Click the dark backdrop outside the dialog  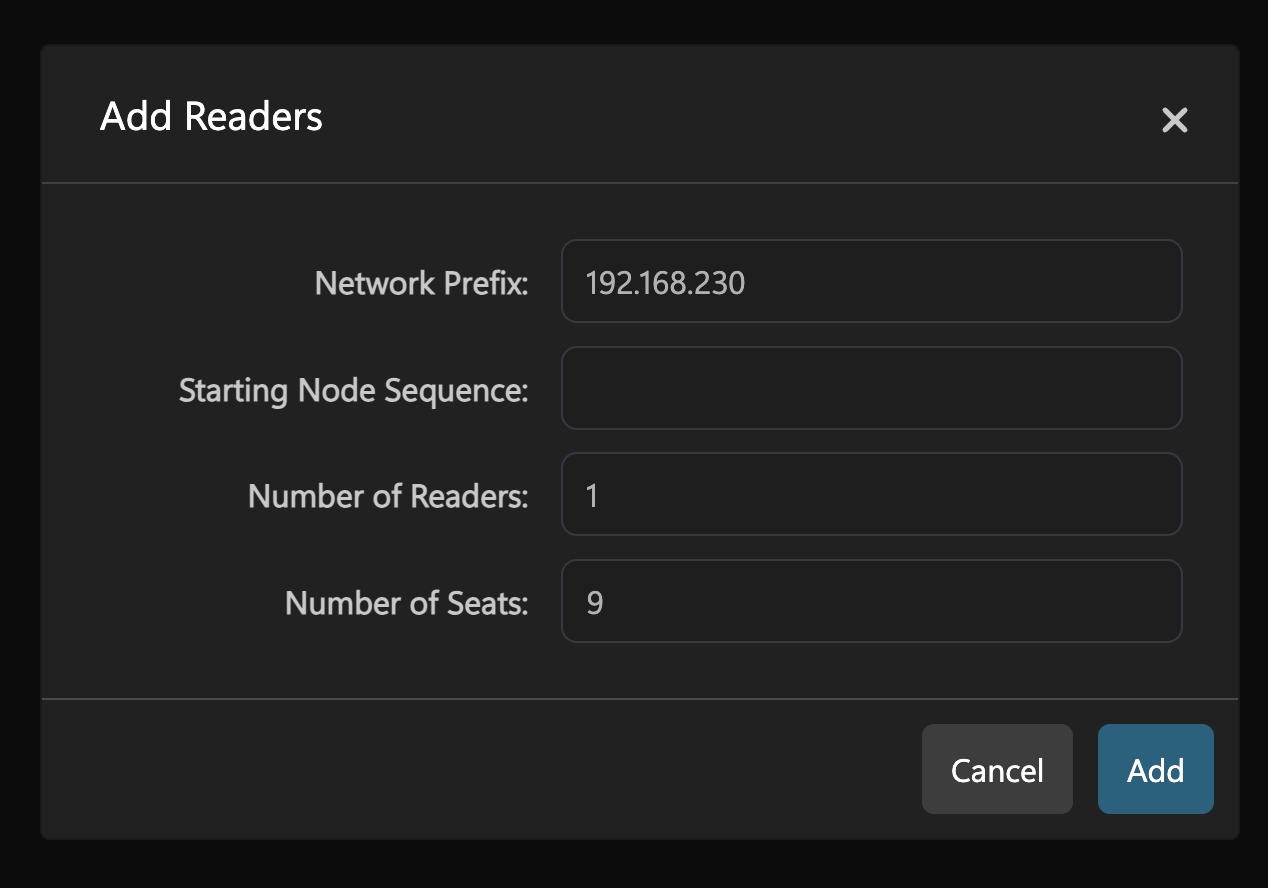[x=634, y=866]
